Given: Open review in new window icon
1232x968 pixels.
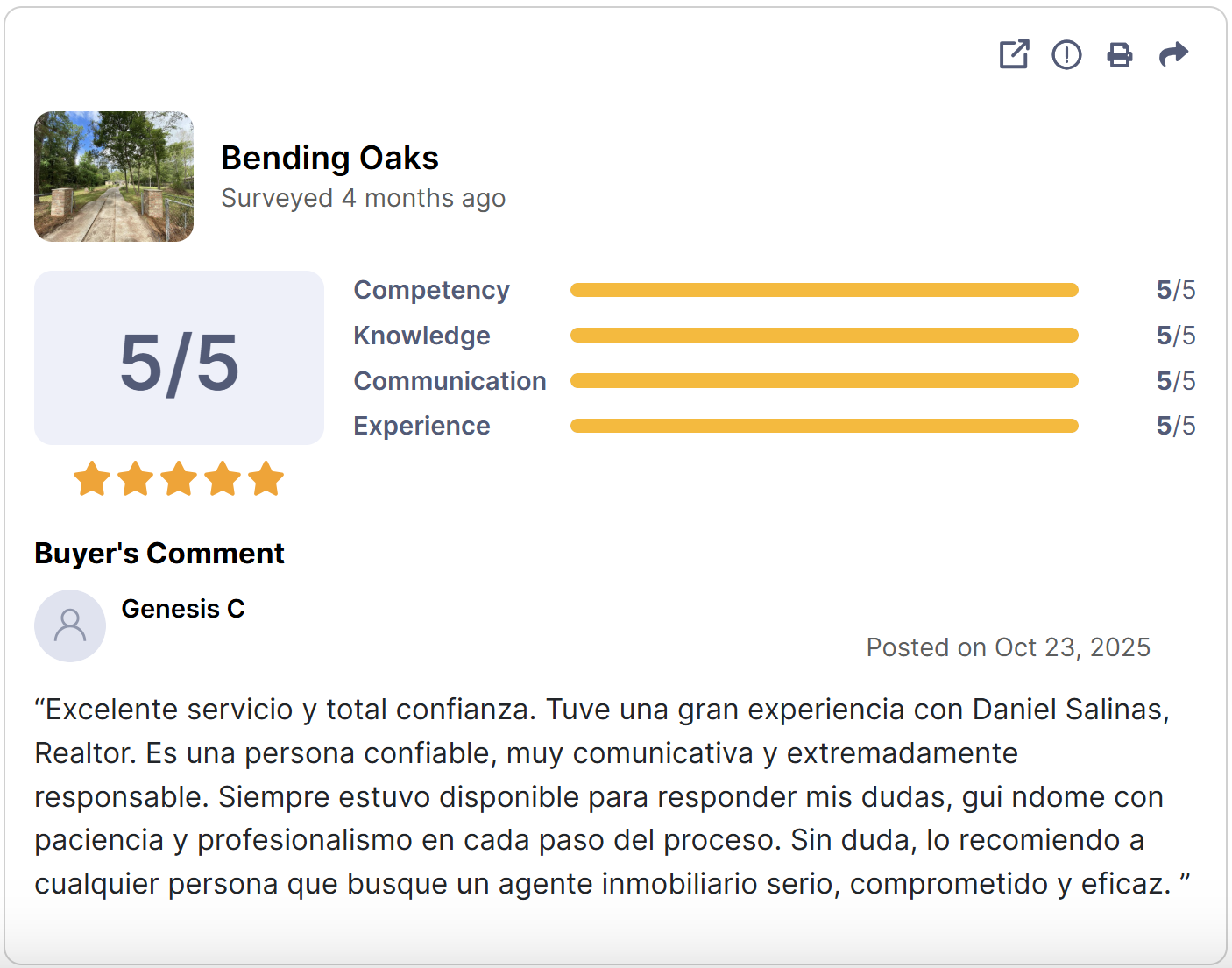Looking at the screenshot, I should pyautogui.click(x=1014, y=54).
